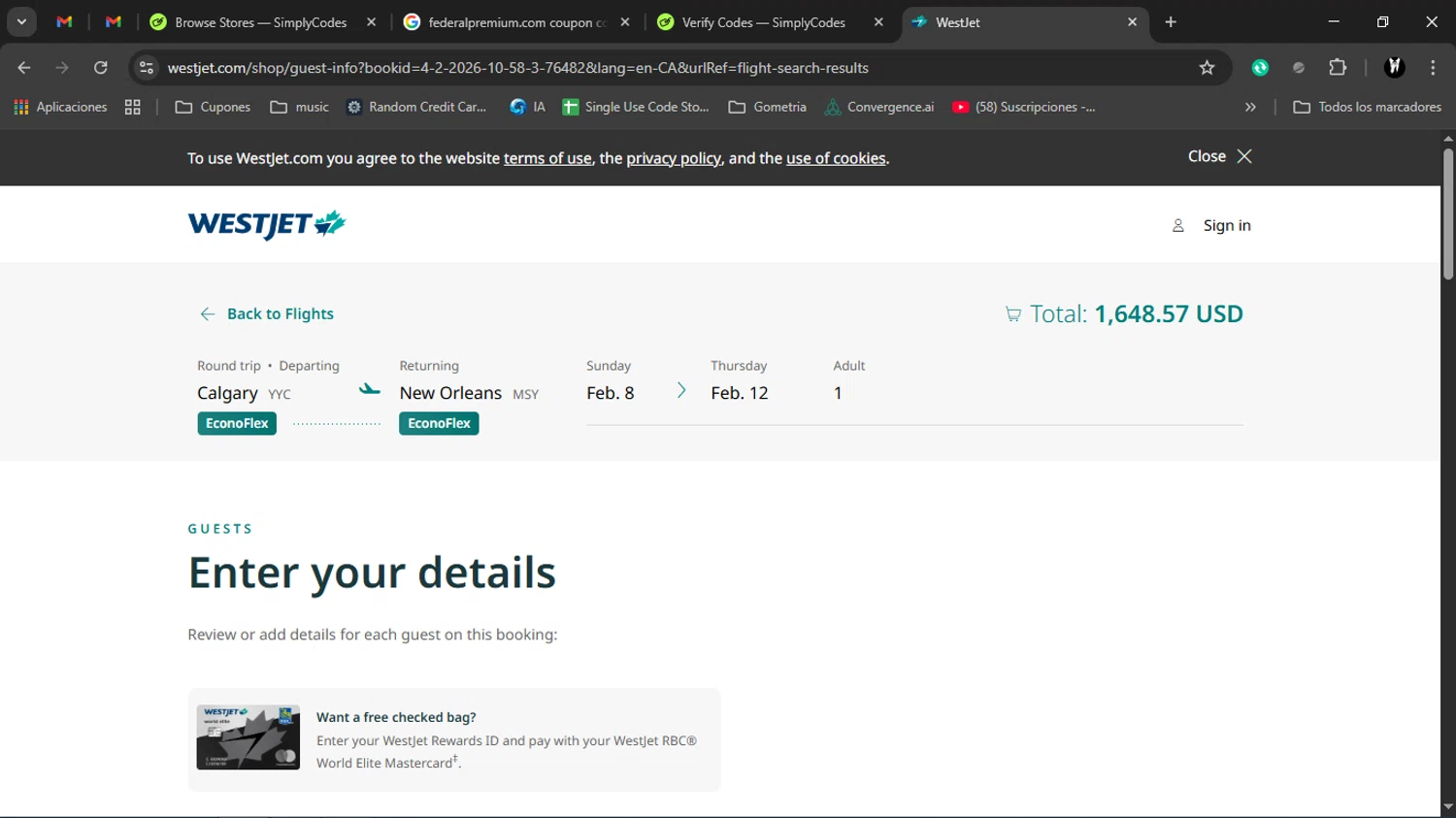1456x818 pixels.
Task: Close the Verify Codes tab
Action: (878, 22)
